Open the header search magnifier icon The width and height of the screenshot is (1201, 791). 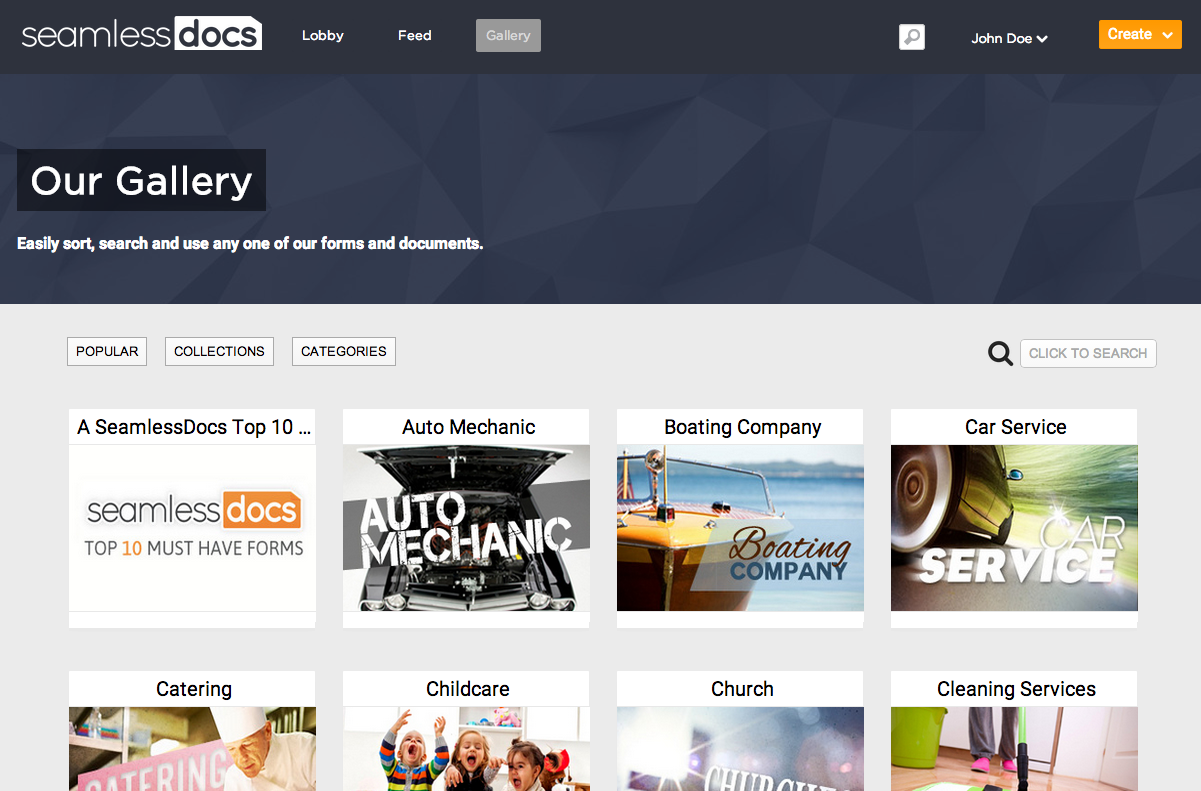point(912,37)
